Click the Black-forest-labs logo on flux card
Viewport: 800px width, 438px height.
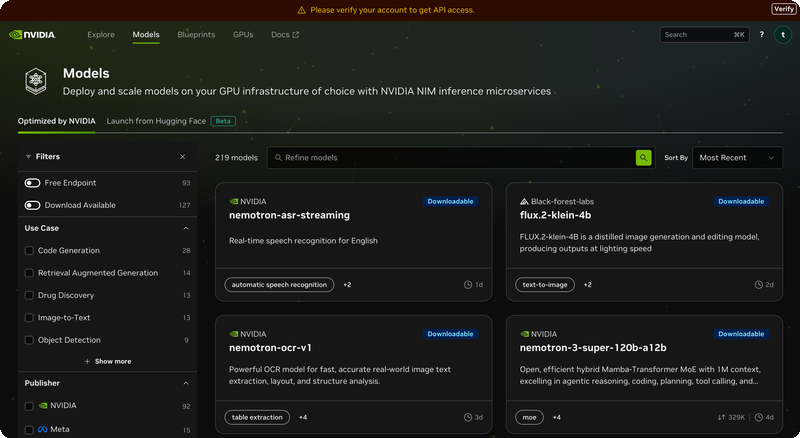click(x=524, y=202)
